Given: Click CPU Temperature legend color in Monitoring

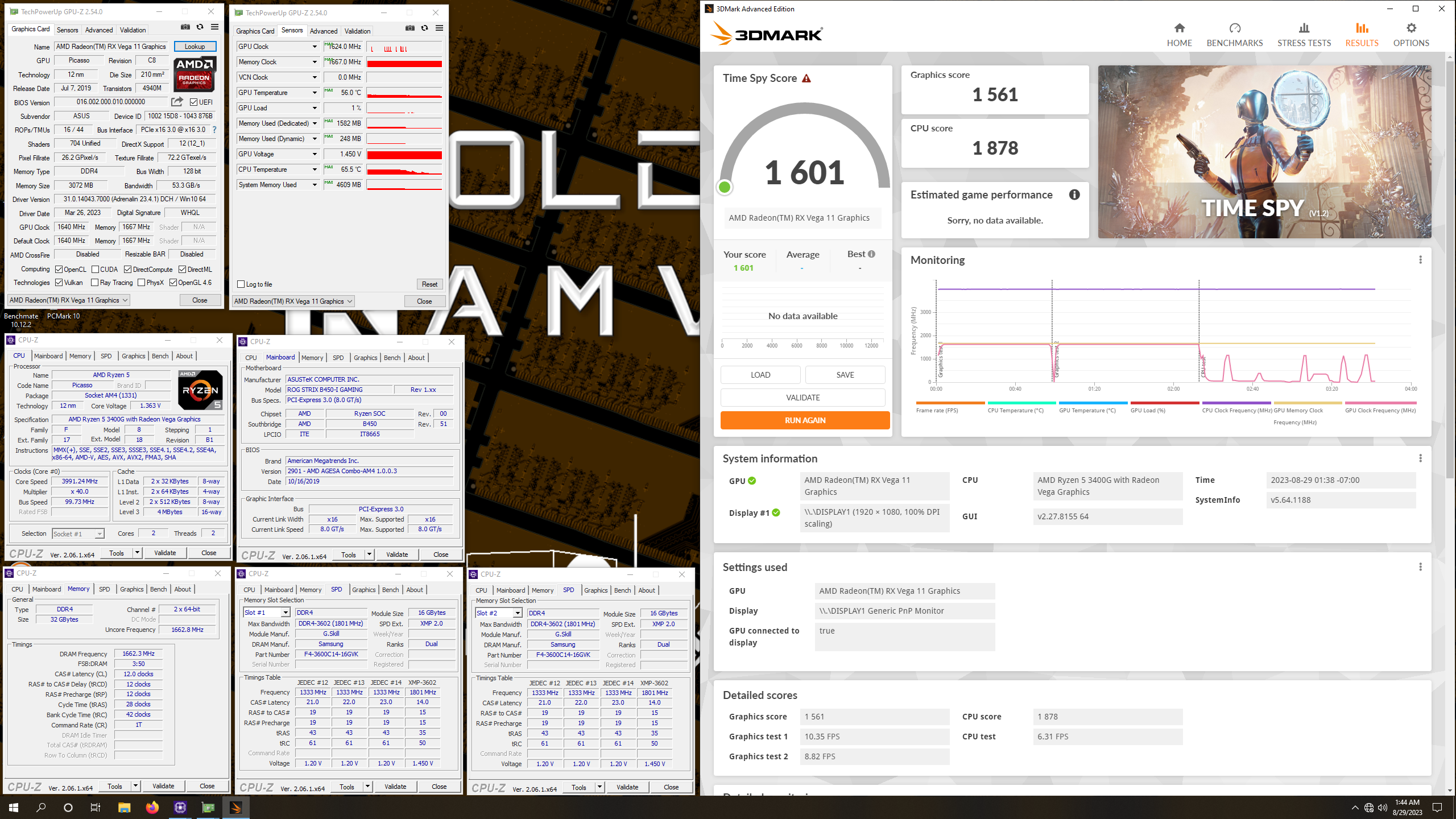Looking at the screenshot, I should (1021, 403).
